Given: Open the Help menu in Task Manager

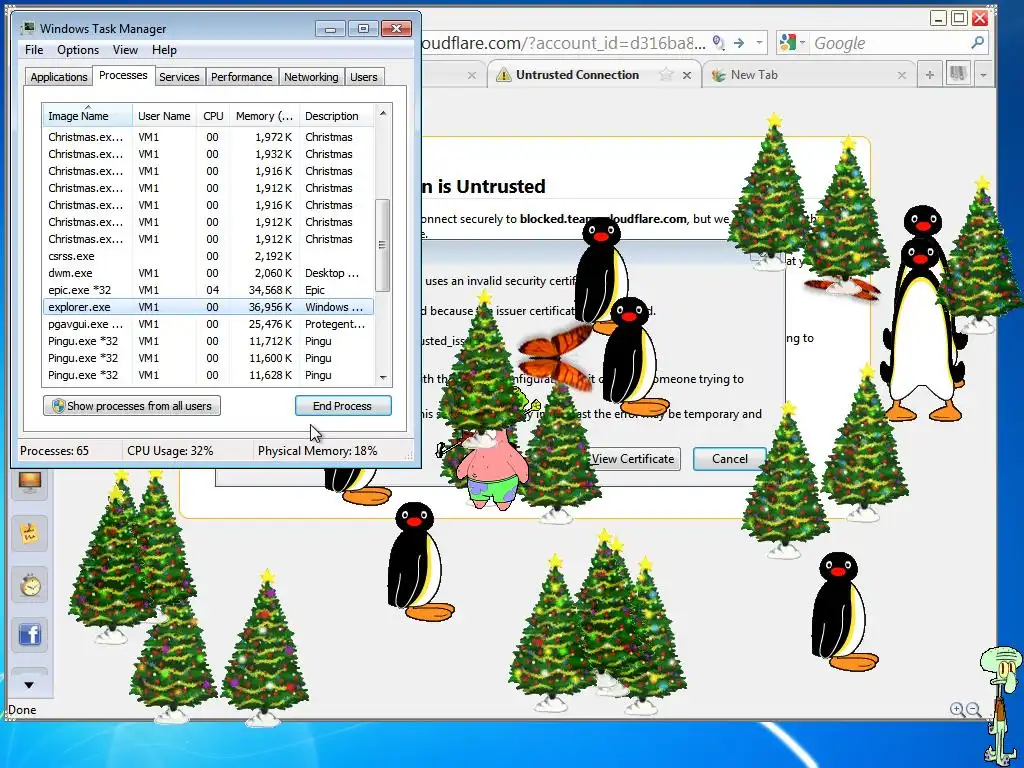Looking at the screenshot, I should (164, 50).
